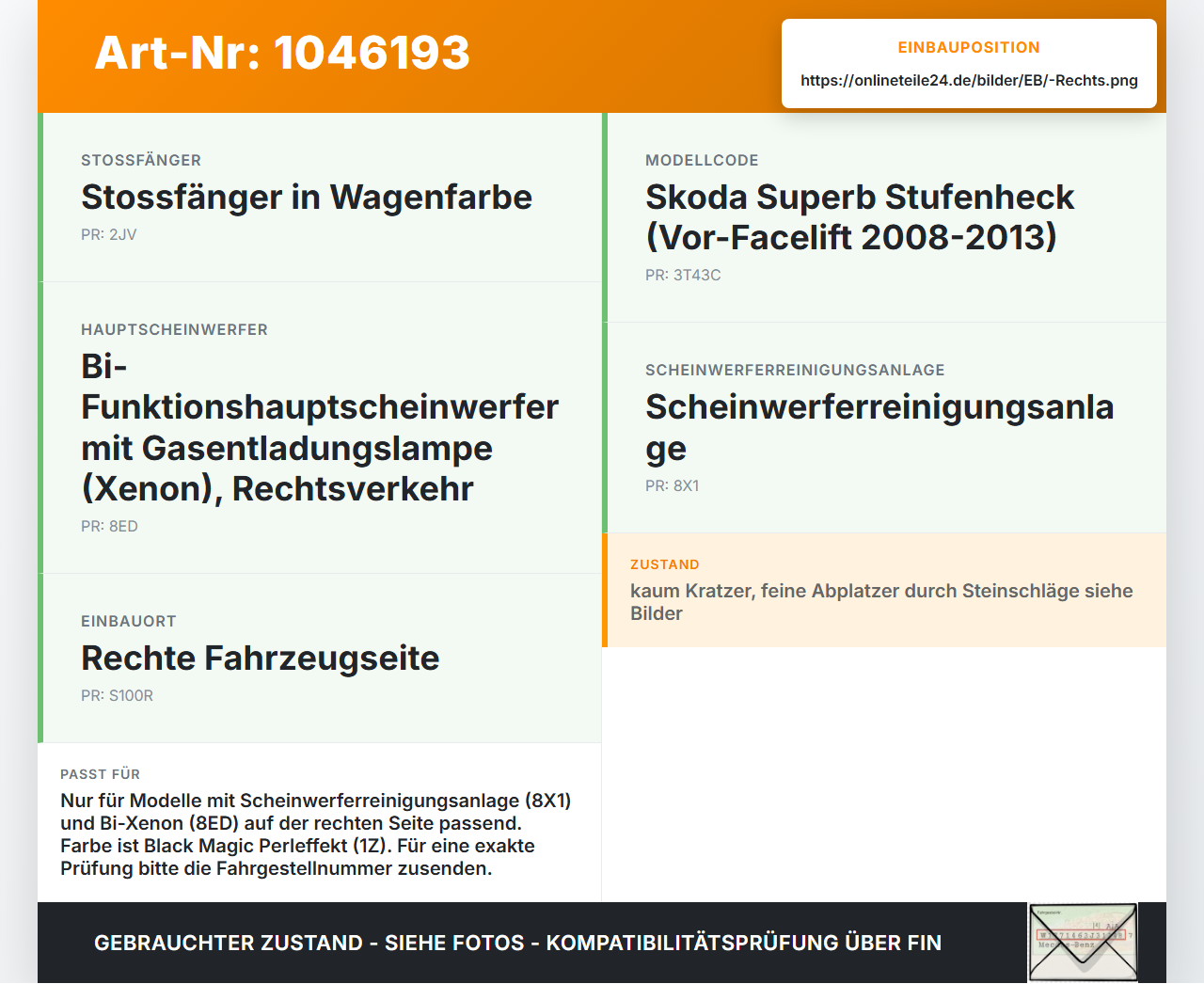Click 'Skoda Superb Stufenheck' model title

click(x=860, y=217)
